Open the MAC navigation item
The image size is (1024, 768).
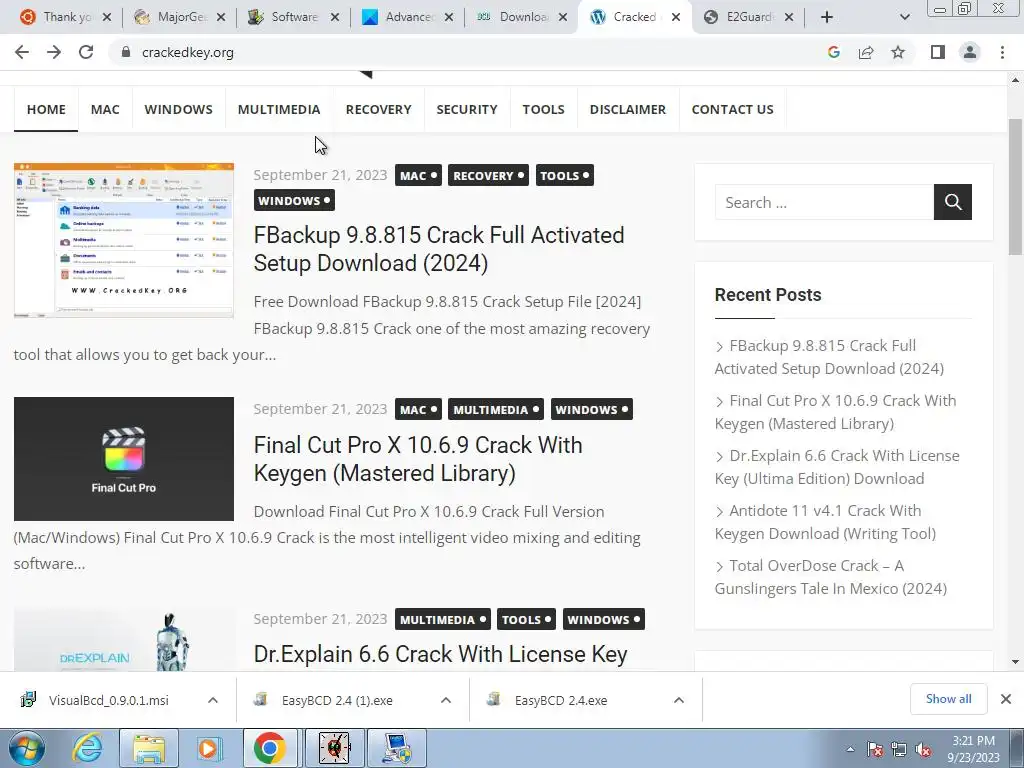tap(105, 109)
